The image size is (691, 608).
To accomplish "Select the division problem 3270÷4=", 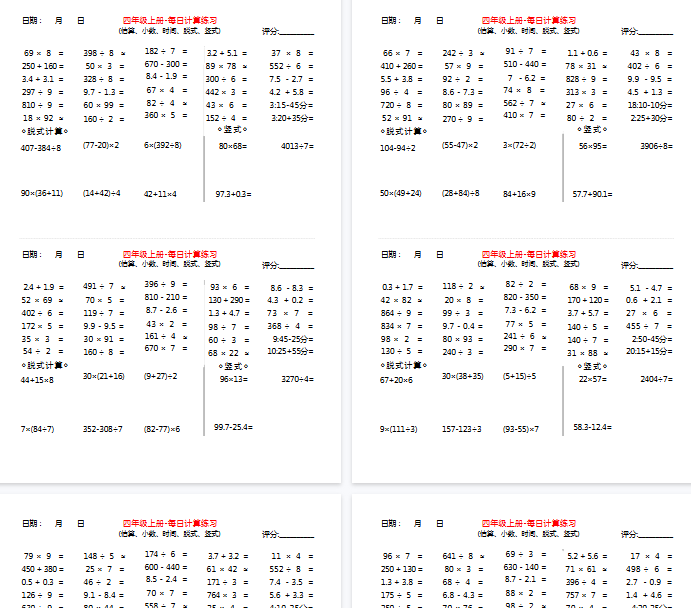I will coord(297,379).
